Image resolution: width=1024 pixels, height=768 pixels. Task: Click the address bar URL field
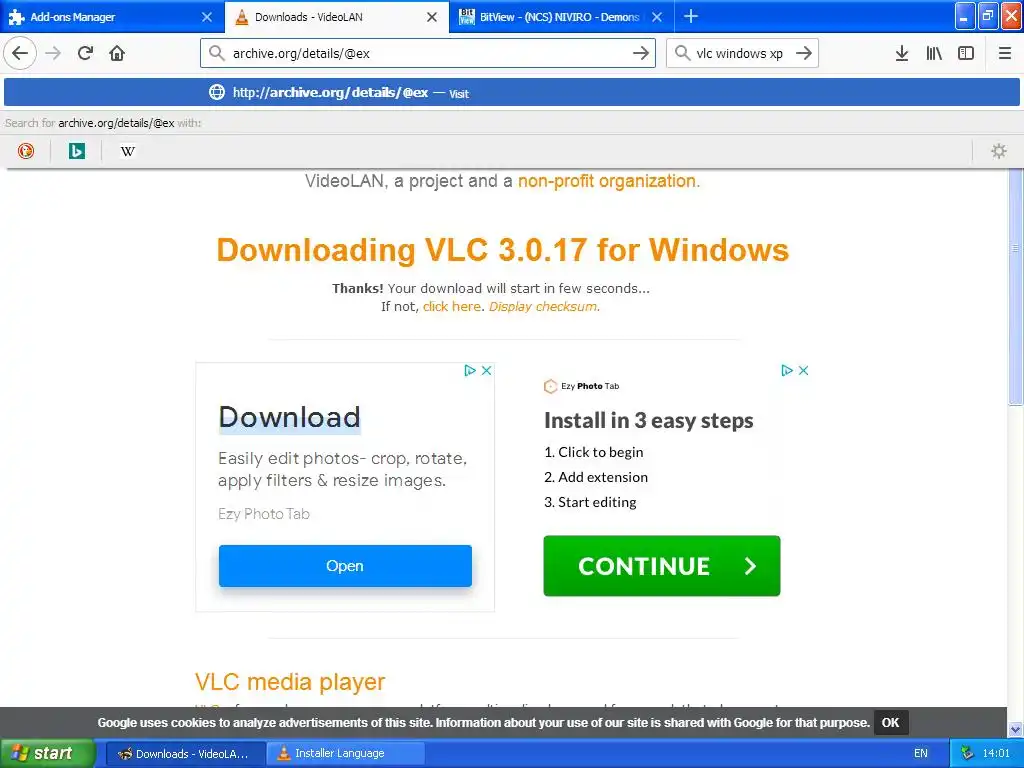[x=428, y=53]
